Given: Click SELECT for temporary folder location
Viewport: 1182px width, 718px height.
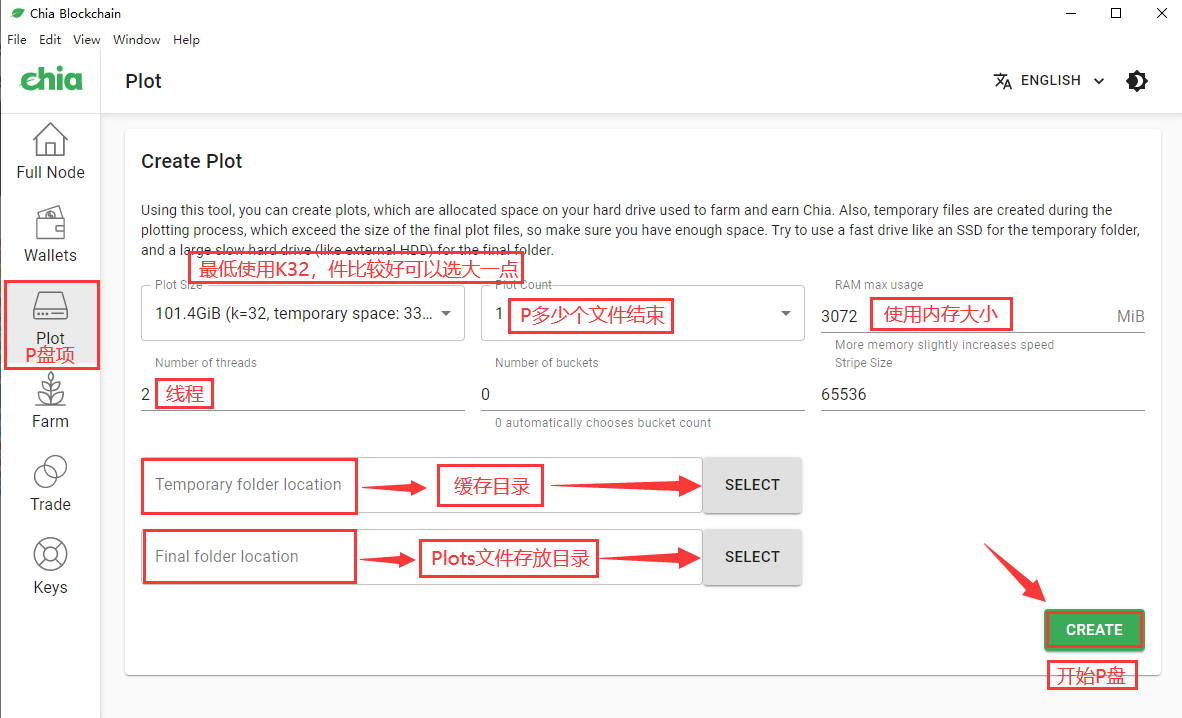Looking at the screenshot, I should [752, 485].
